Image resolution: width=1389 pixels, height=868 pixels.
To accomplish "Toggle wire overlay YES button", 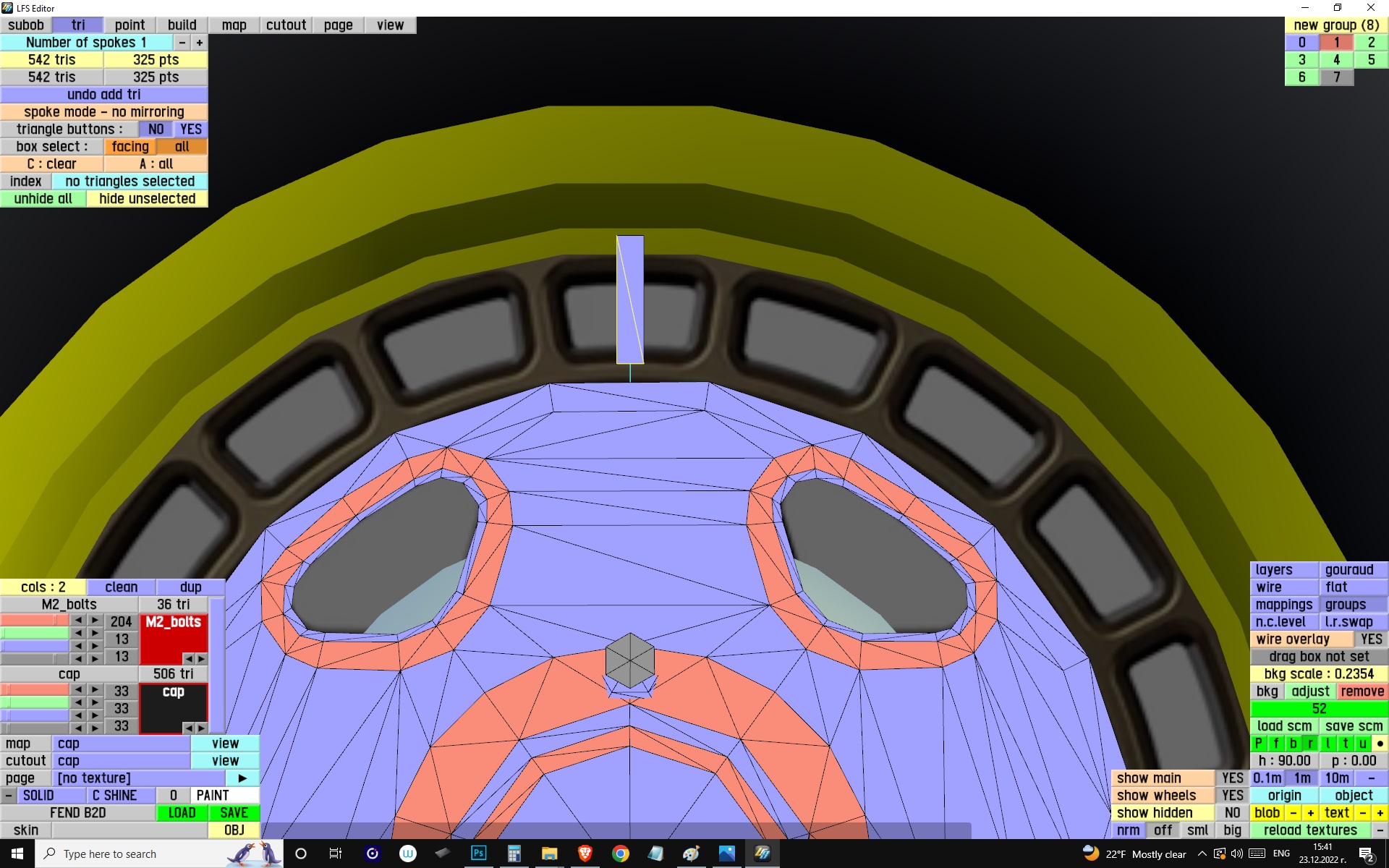I will click(x=1370, y=639).
